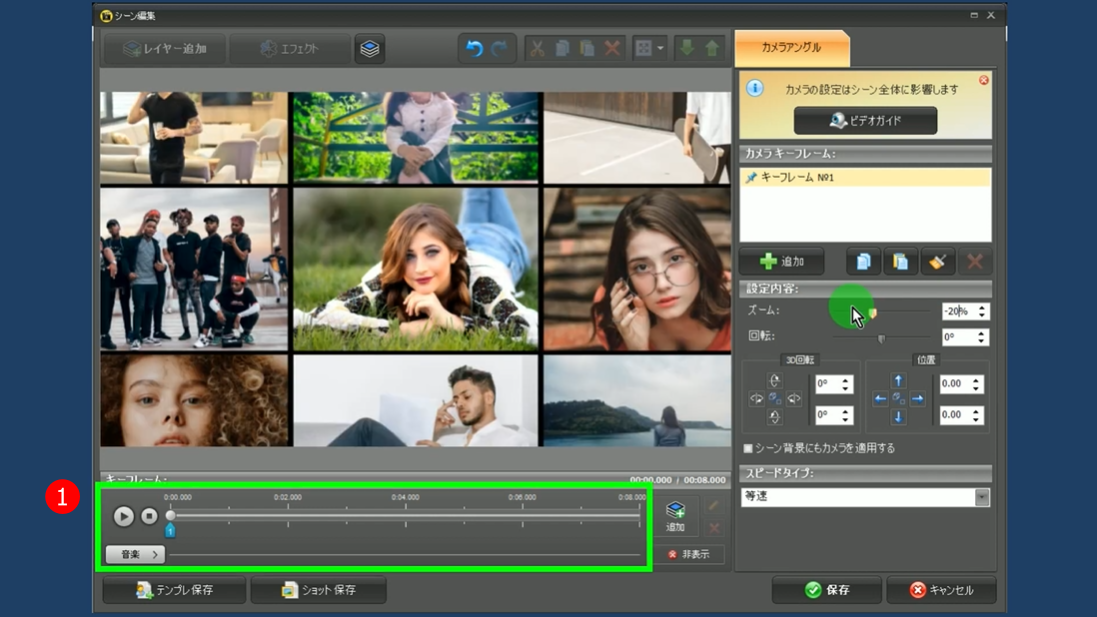The image size is (1097, 617).
Task: Expand the alignment grid dropdown arrow in the toolbar
Action: coord(660,49)
